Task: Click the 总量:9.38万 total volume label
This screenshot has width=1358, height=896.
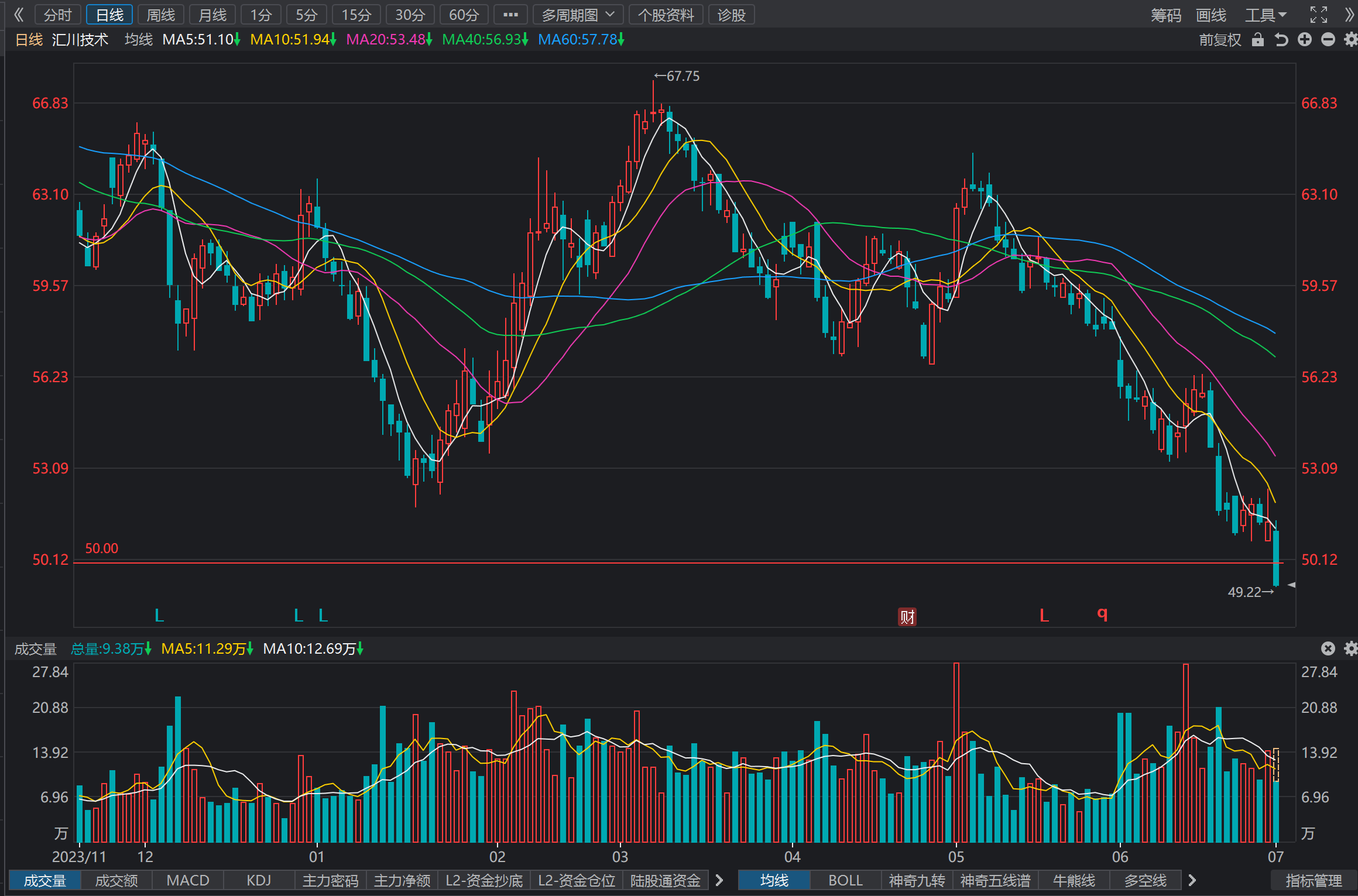Action: click(111, 648)
